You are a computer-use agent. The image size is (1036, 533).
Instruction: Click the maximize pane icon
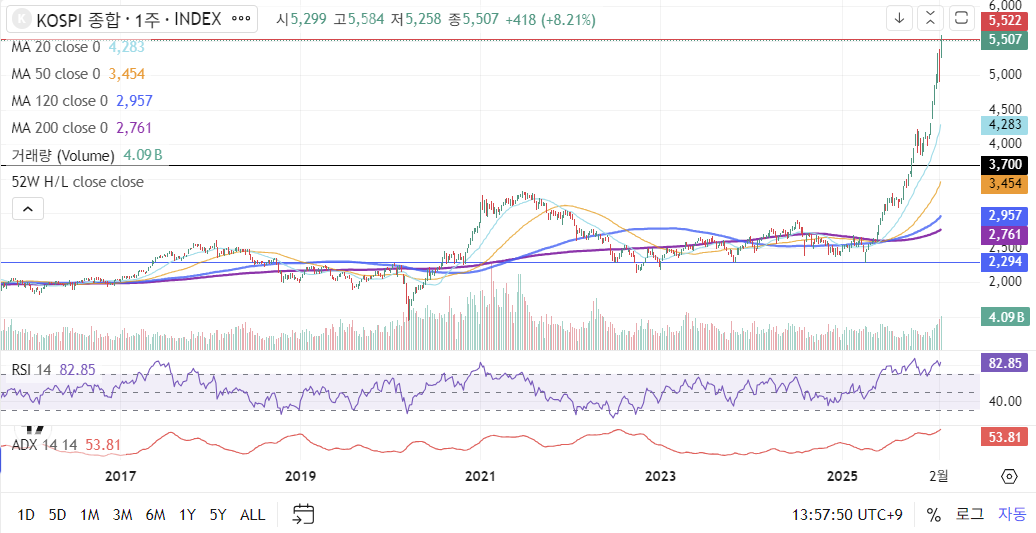pos(961,18)
